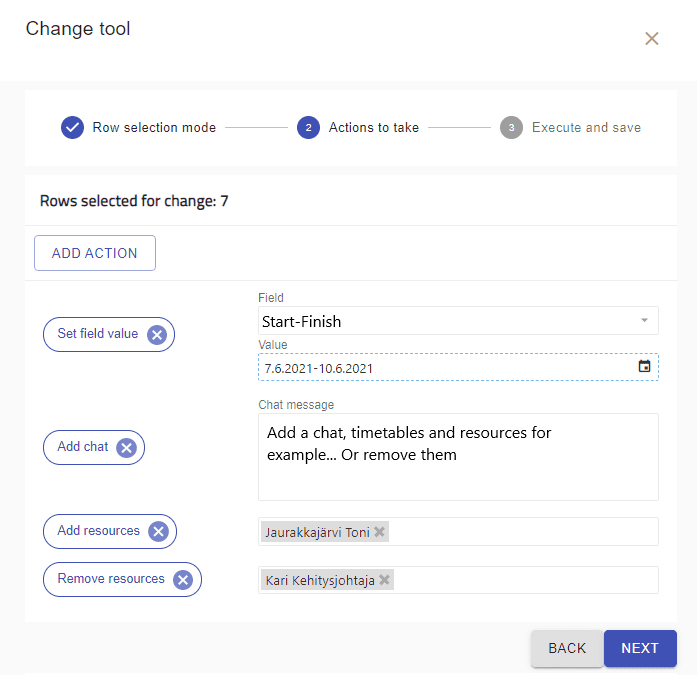Screen dimensions: 697x675
Task: Select step 2 circle Actions to take
Action: pos(308,128)
